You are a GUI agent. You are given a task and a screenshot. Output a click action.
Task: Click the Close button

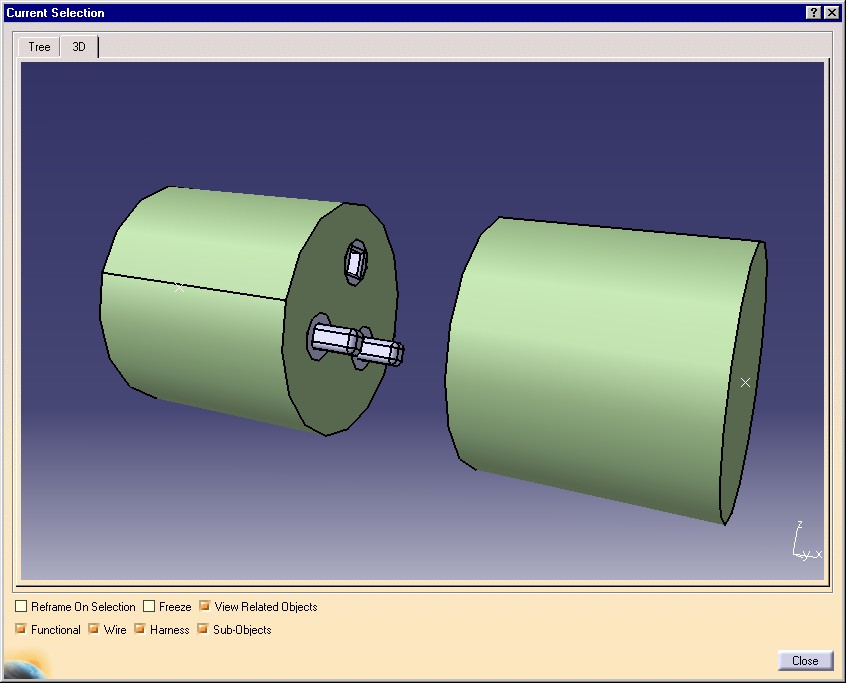pos(805,660)
